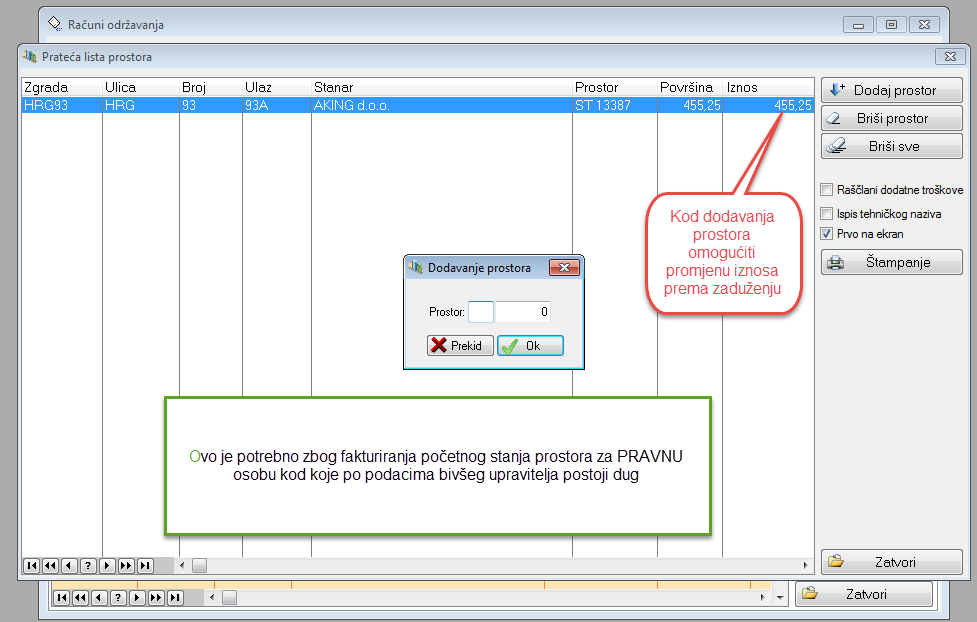Click Zatvori in Računi održavanja window
977x622 pixels.
point(864,594)
